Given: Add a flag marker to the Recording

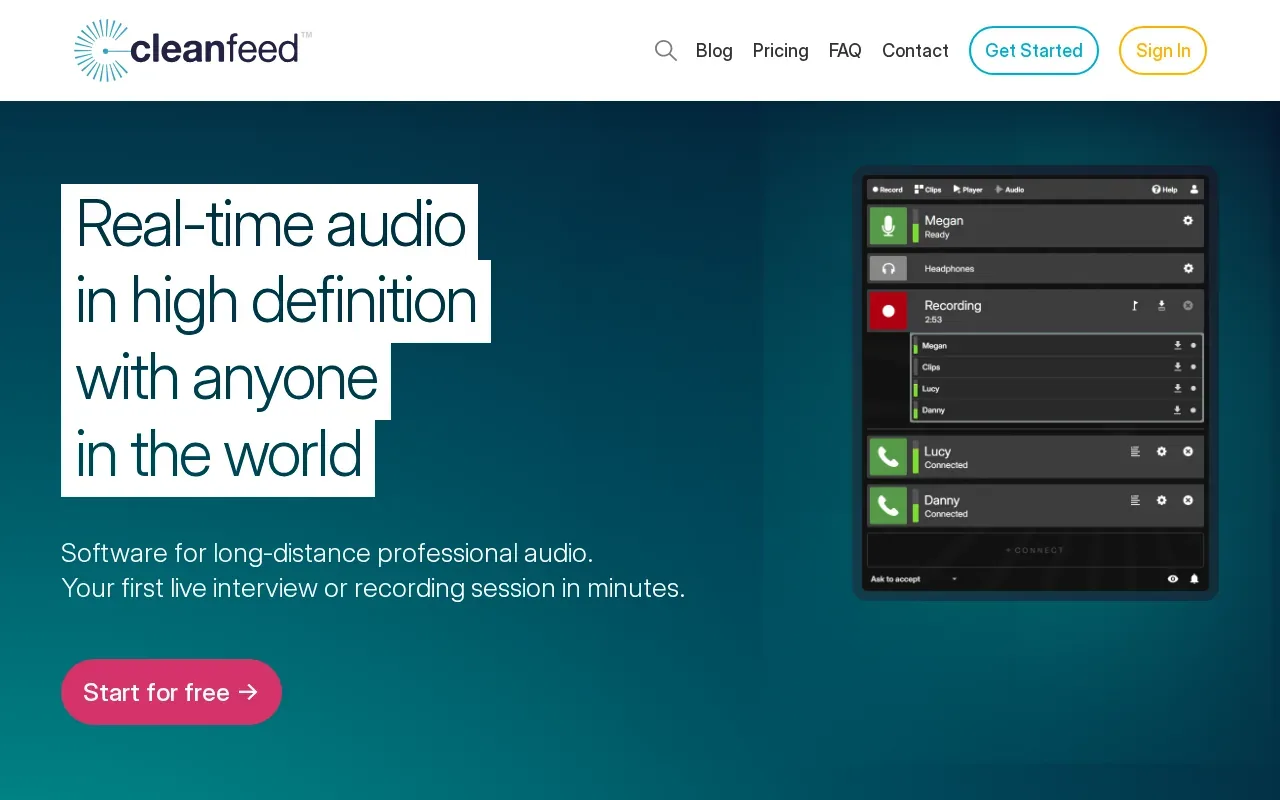Looking at the screenshot, I should pyautogui.click(x=1135, y=306).
